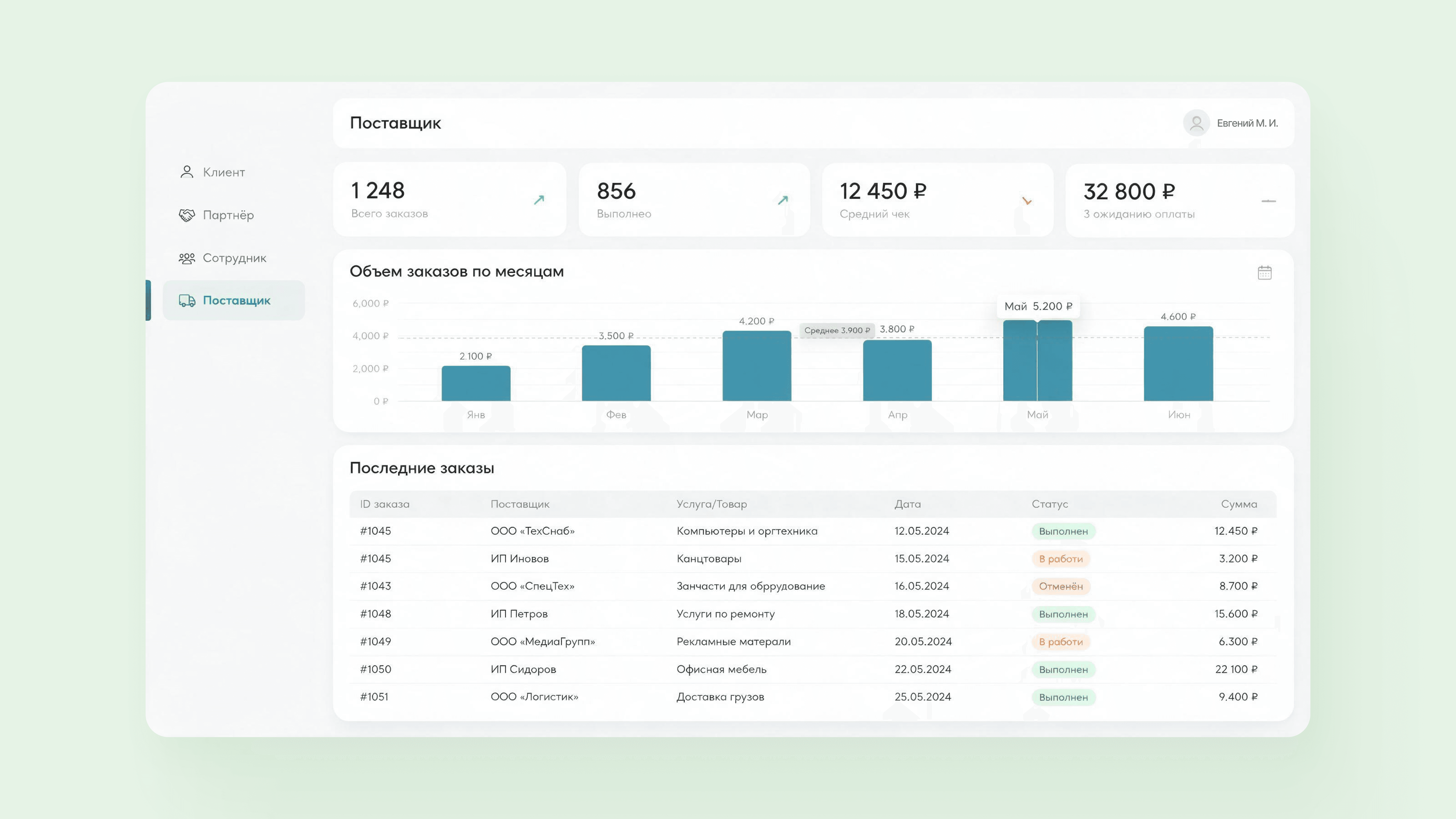Click the "Услуги по ремонту" cell

coord(726,615)
